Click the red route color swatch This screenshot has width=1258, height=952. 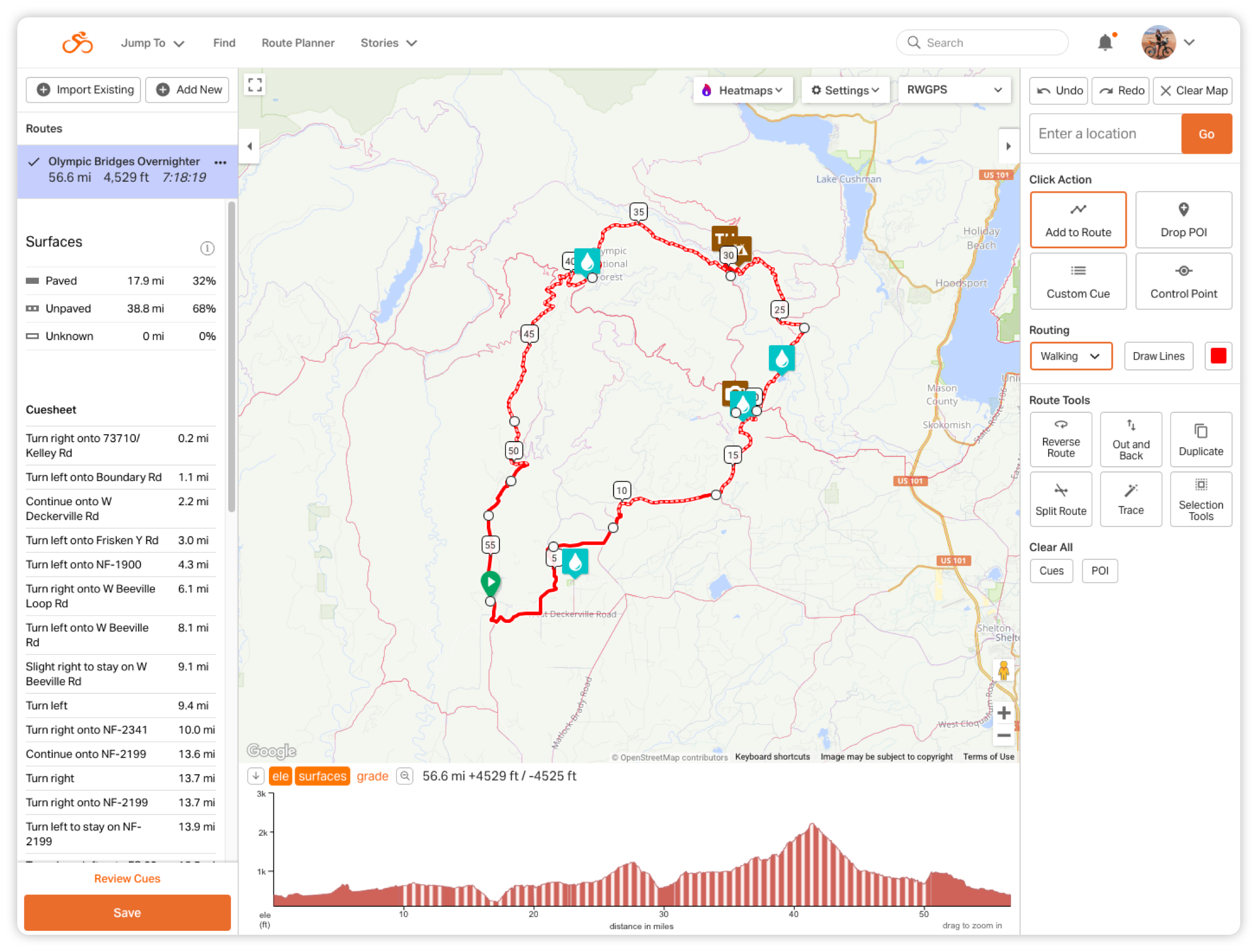tap(1218, 356)
